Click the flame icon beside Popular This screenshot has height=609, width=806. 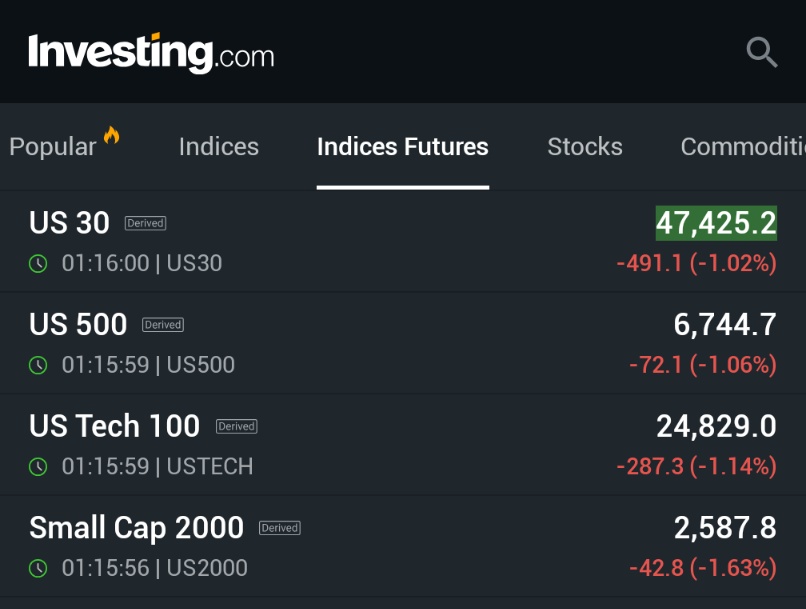click(x=111, y=135)
